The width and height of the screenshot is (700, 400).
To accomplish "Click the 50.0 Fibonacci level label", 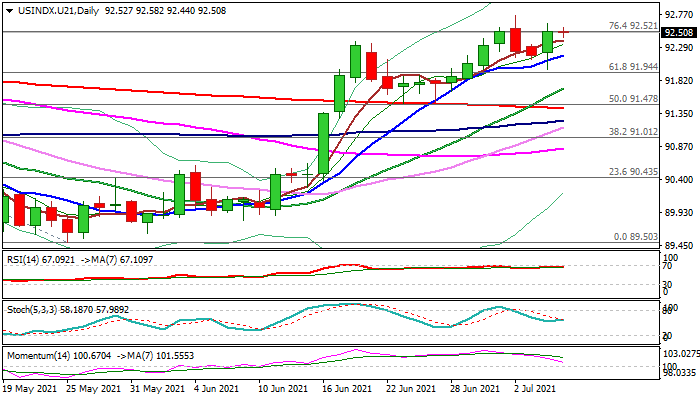I will [632, 99].
